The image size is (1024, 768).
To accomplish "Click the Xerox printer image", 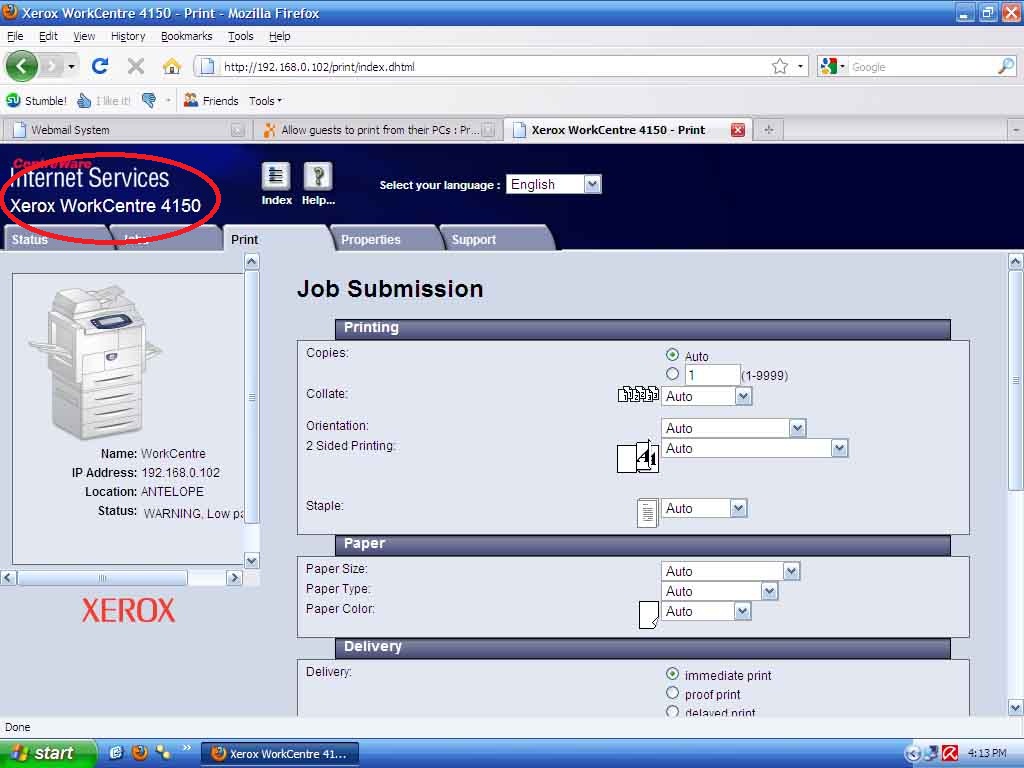I will (x=95, y=363).
